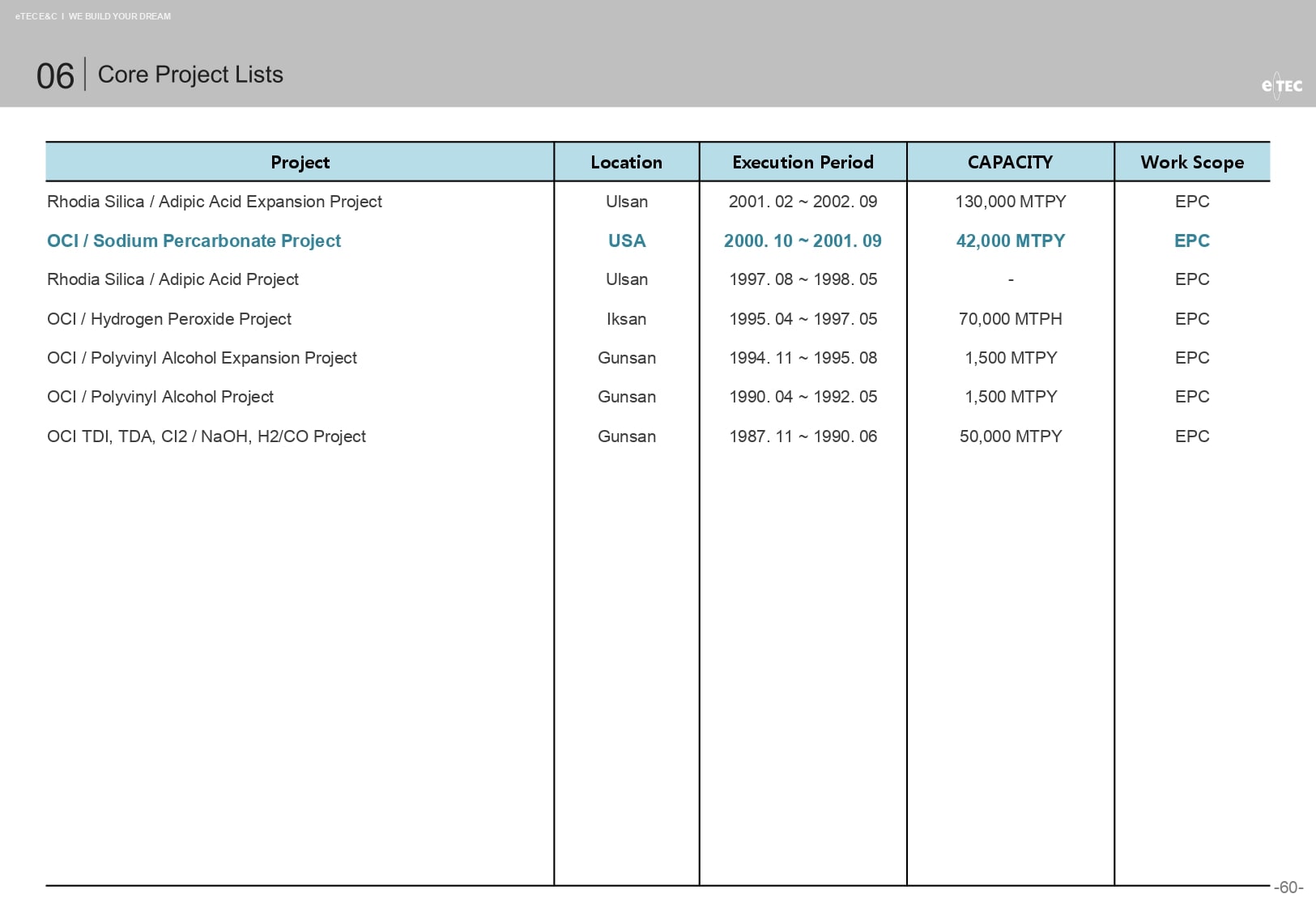This screenshot has width=1316, height=911.
Task: Click 'Gunsan' in the Polyvinyl Alcohol Expansion row
Action: click(x=627, y=358)
